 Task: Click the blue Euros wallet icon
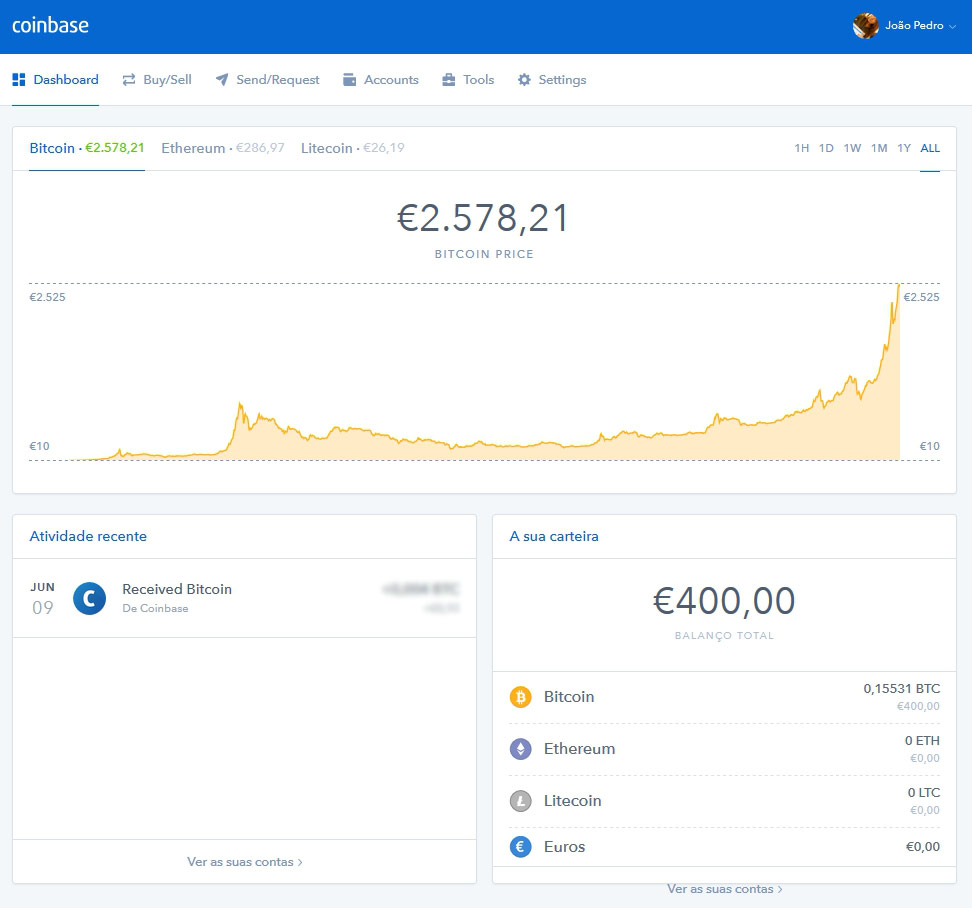[x=521, y=847]
